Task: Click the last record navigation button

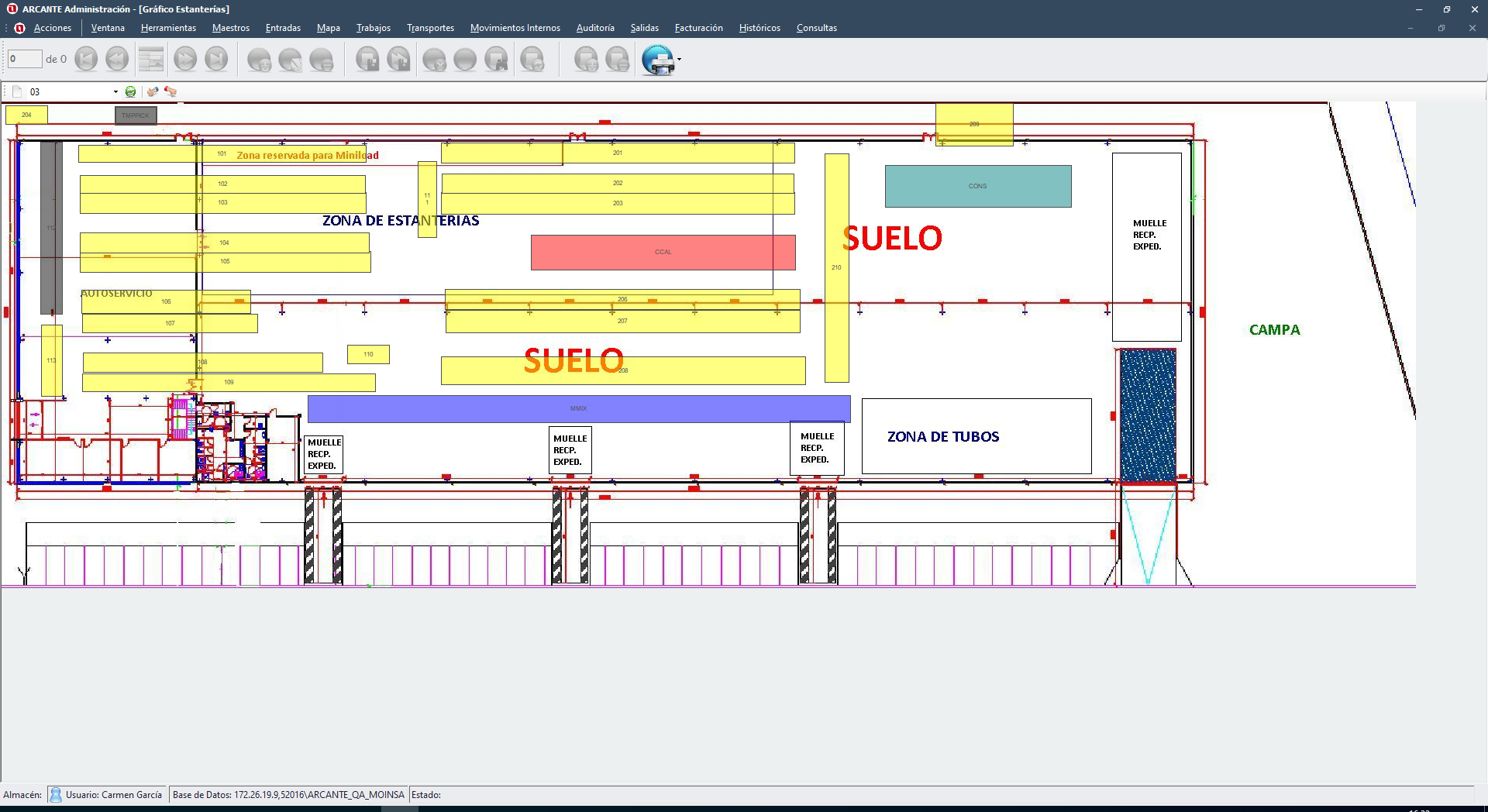Action: coord(216,59)
